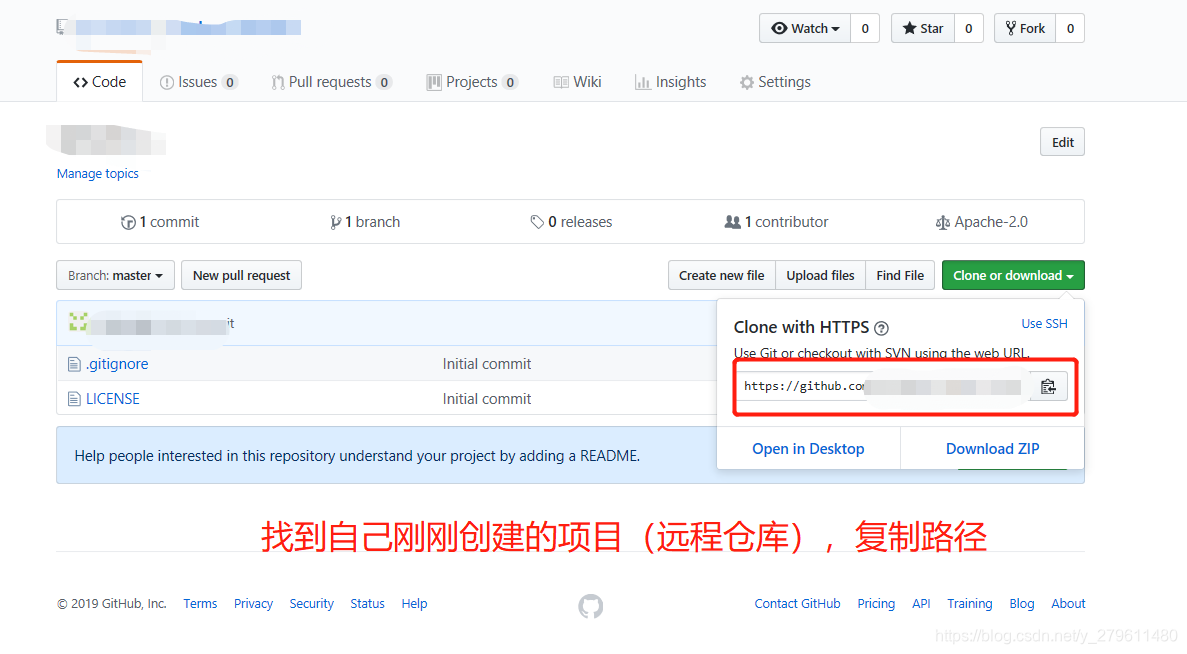This screenshot has width=1187, height=654.
Task: Click the stargazers count next to Star
Action: pos(969,29)
